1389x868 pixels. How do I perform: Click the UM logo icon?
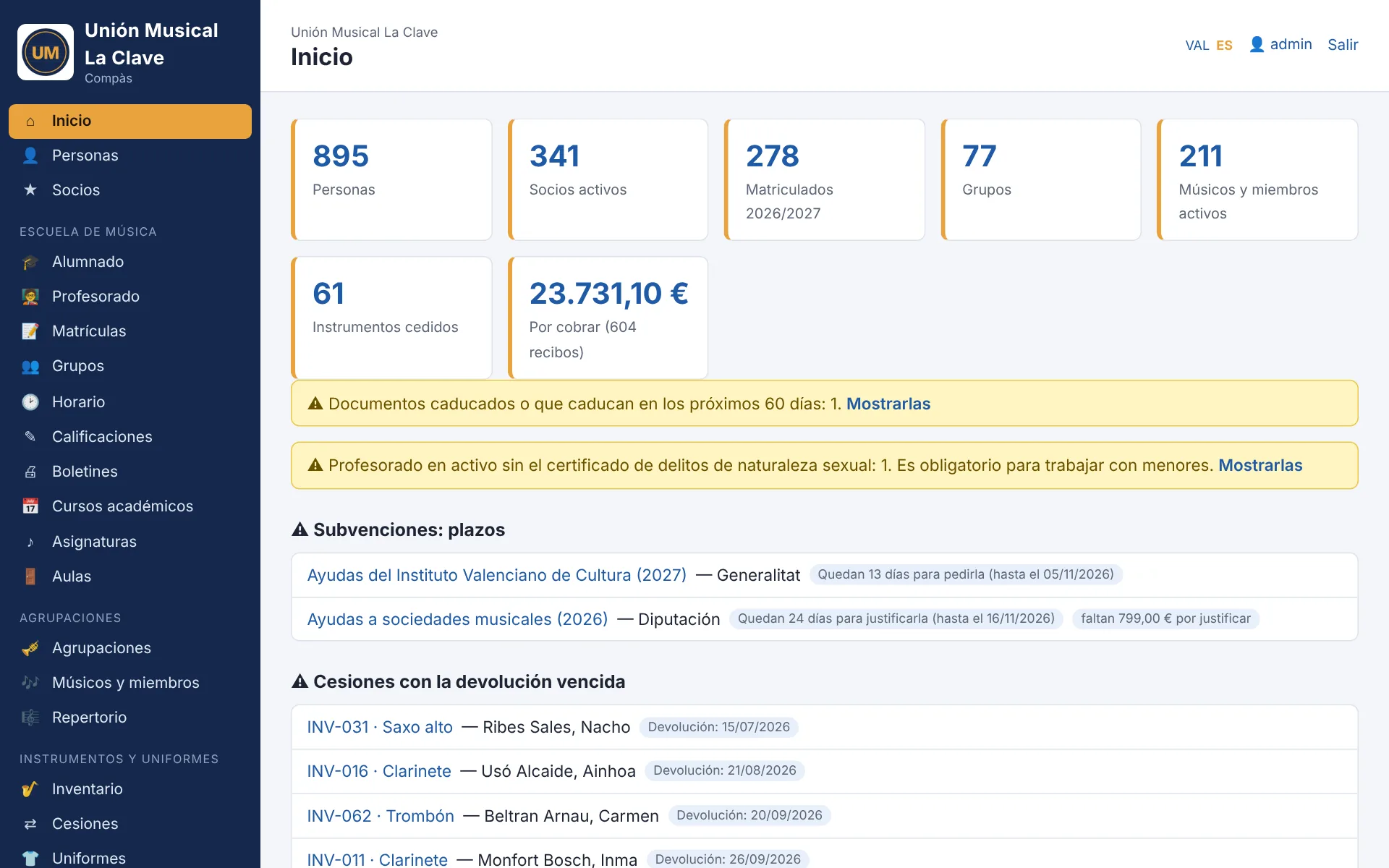point(46,52)
